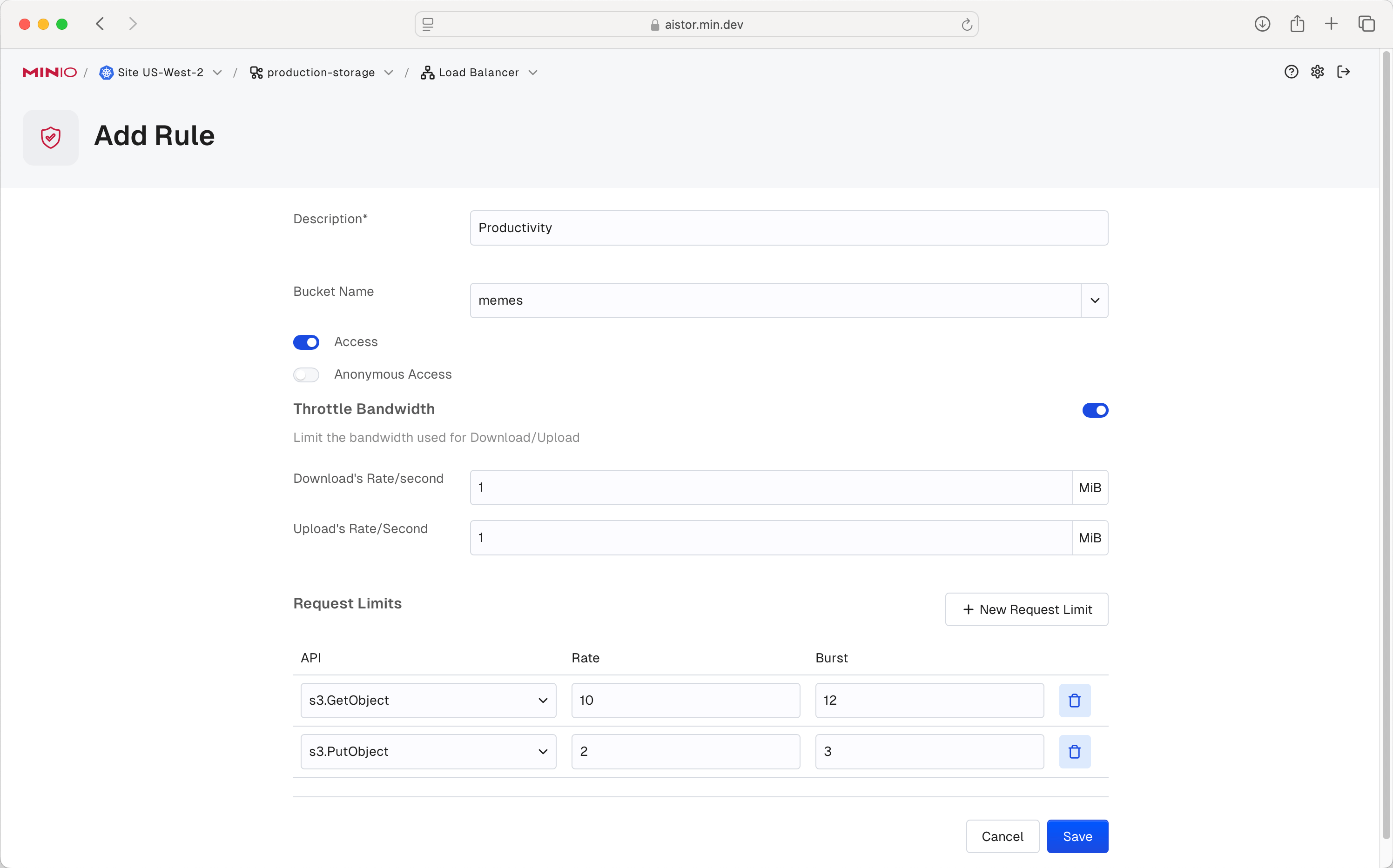
Task: Click the delete icon for s3.PutObject rule
Action: click(1074, 751)
